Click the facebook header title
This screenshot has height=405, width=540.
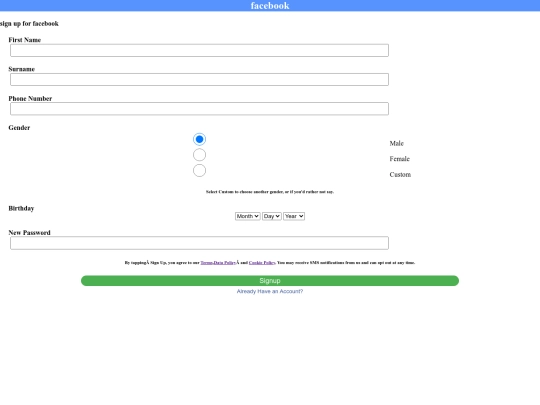[270, 6]
